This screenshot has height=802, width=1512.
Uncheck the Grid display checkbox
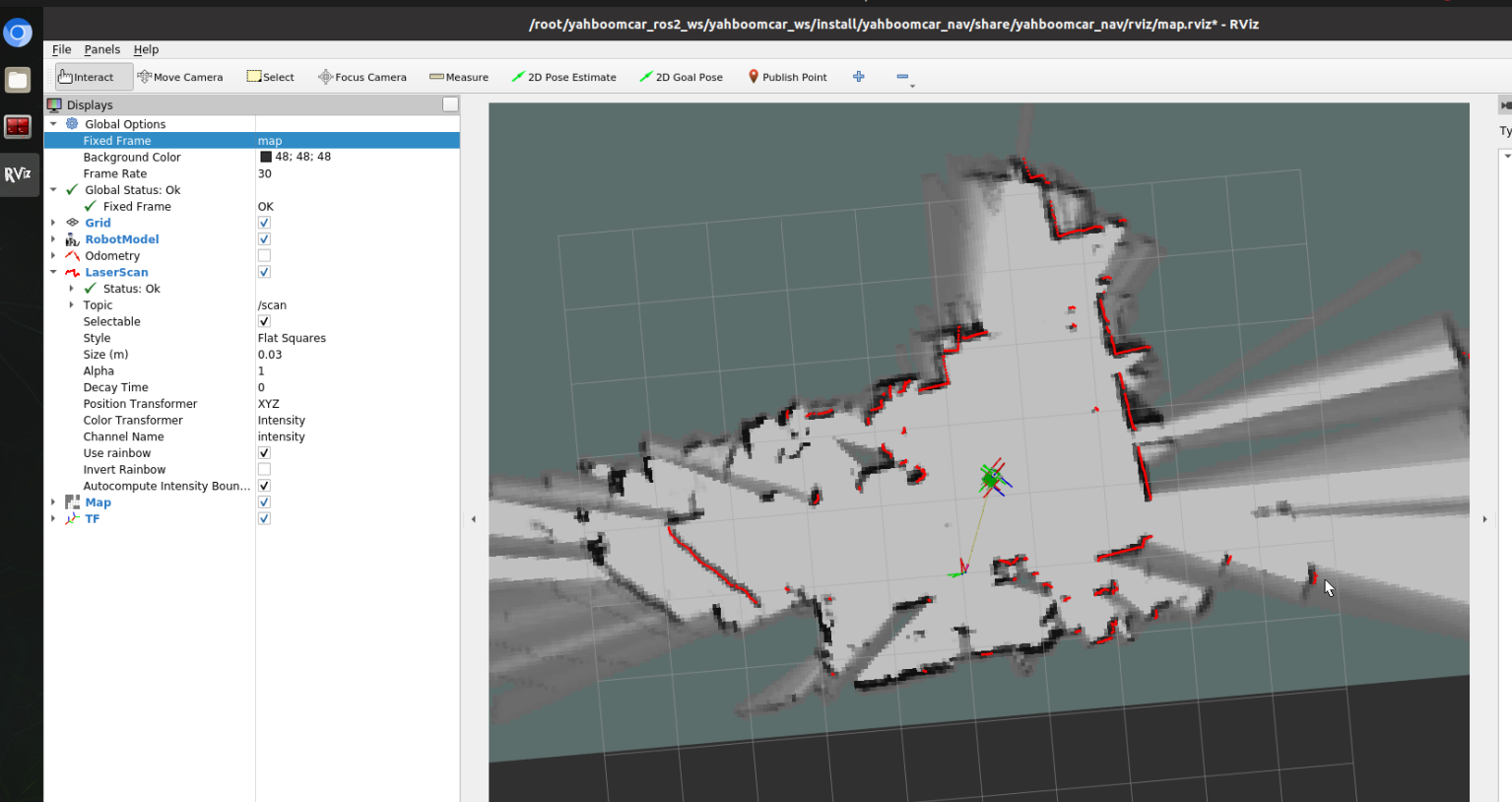click(264, 223)
